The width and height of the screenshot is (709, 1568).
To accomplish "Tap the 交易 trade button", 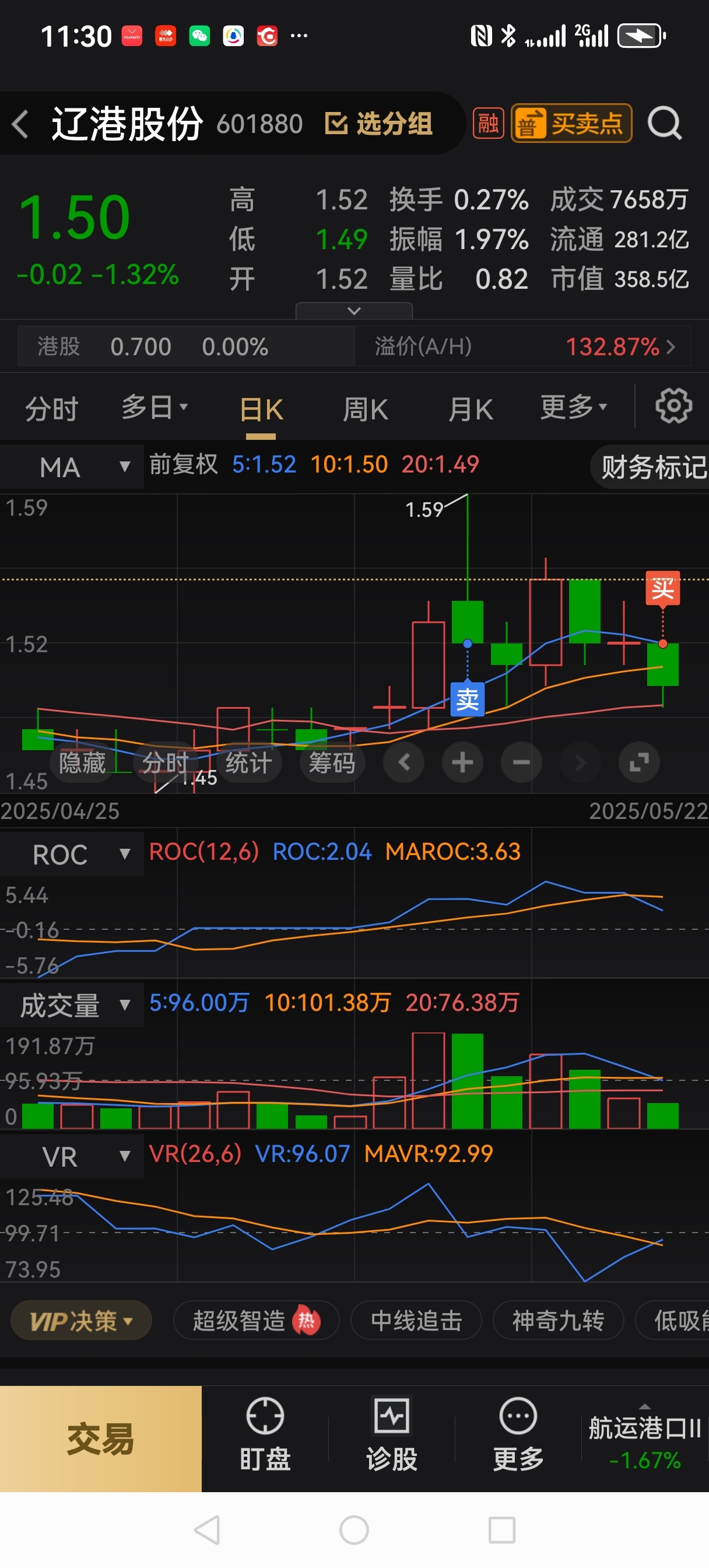I will click(x=100, y=1438).
